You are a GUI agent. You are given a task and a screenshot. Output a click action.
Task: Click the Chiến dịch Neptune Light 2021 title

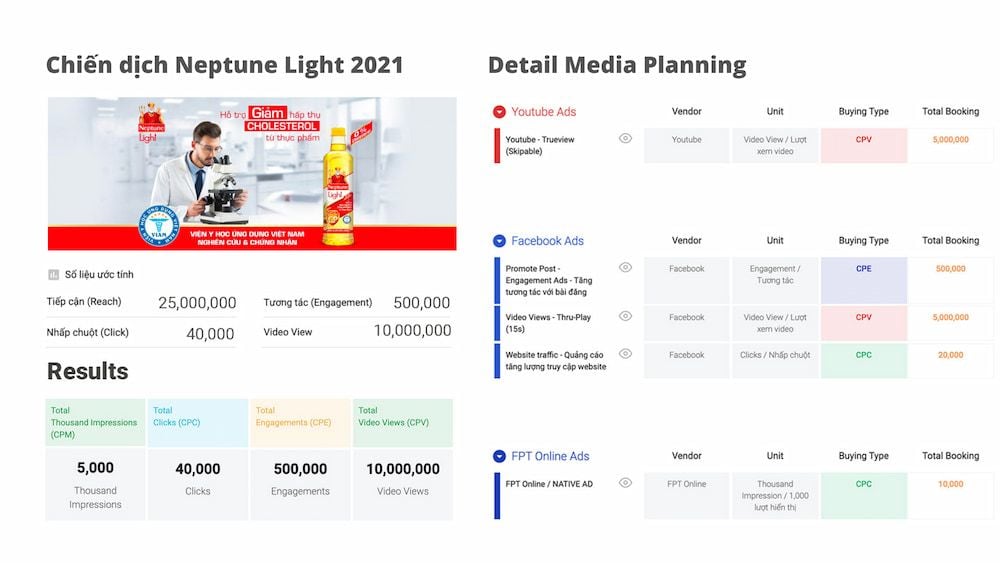point(224,65)
